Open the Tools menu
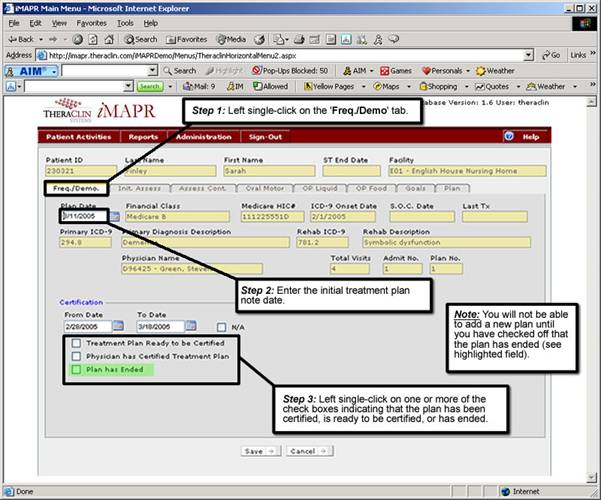The width and height of the screenshot is (601, 500). point(125,23)
